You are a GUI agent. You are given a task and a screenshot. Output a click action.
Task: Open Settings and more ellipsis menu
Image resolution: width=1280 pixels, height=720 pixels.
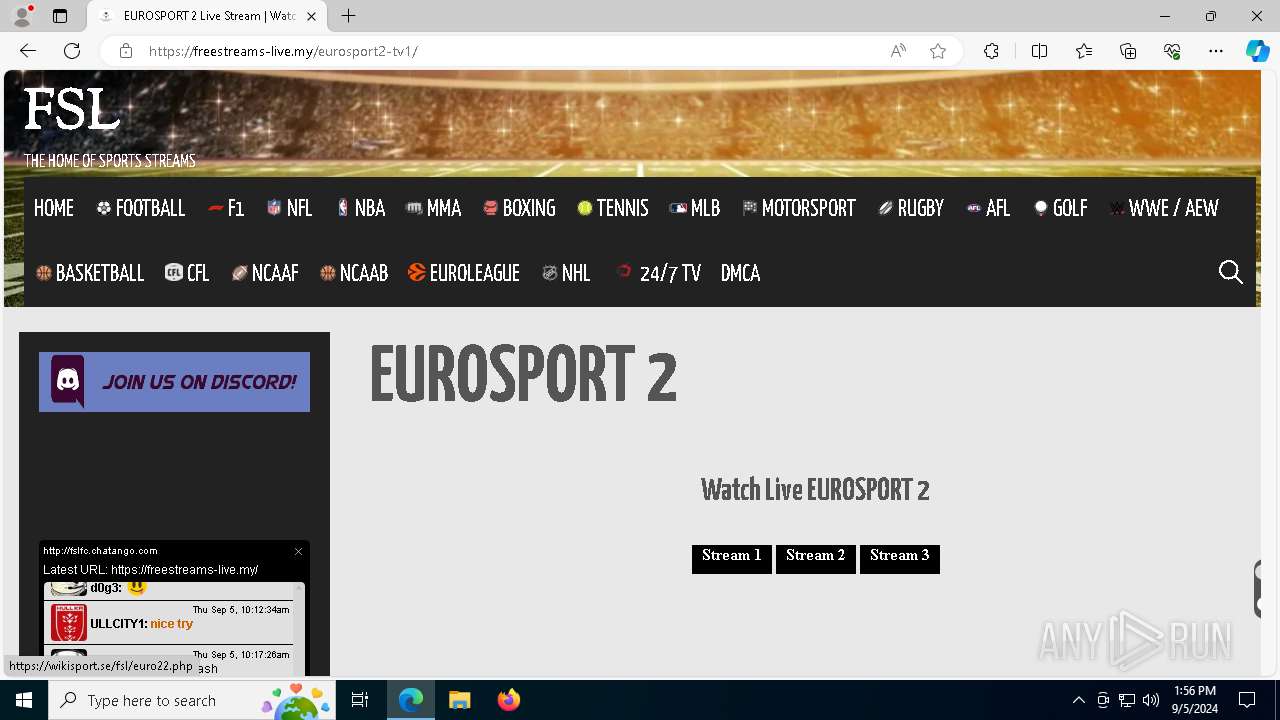pyautogui.click(x=1216, y=51)
